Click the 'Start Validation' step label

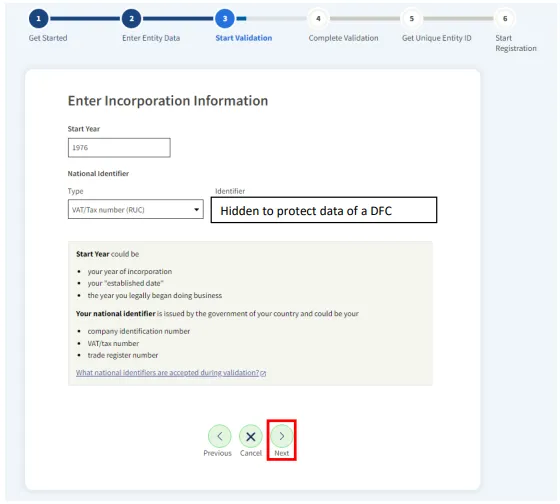[244, 38]
